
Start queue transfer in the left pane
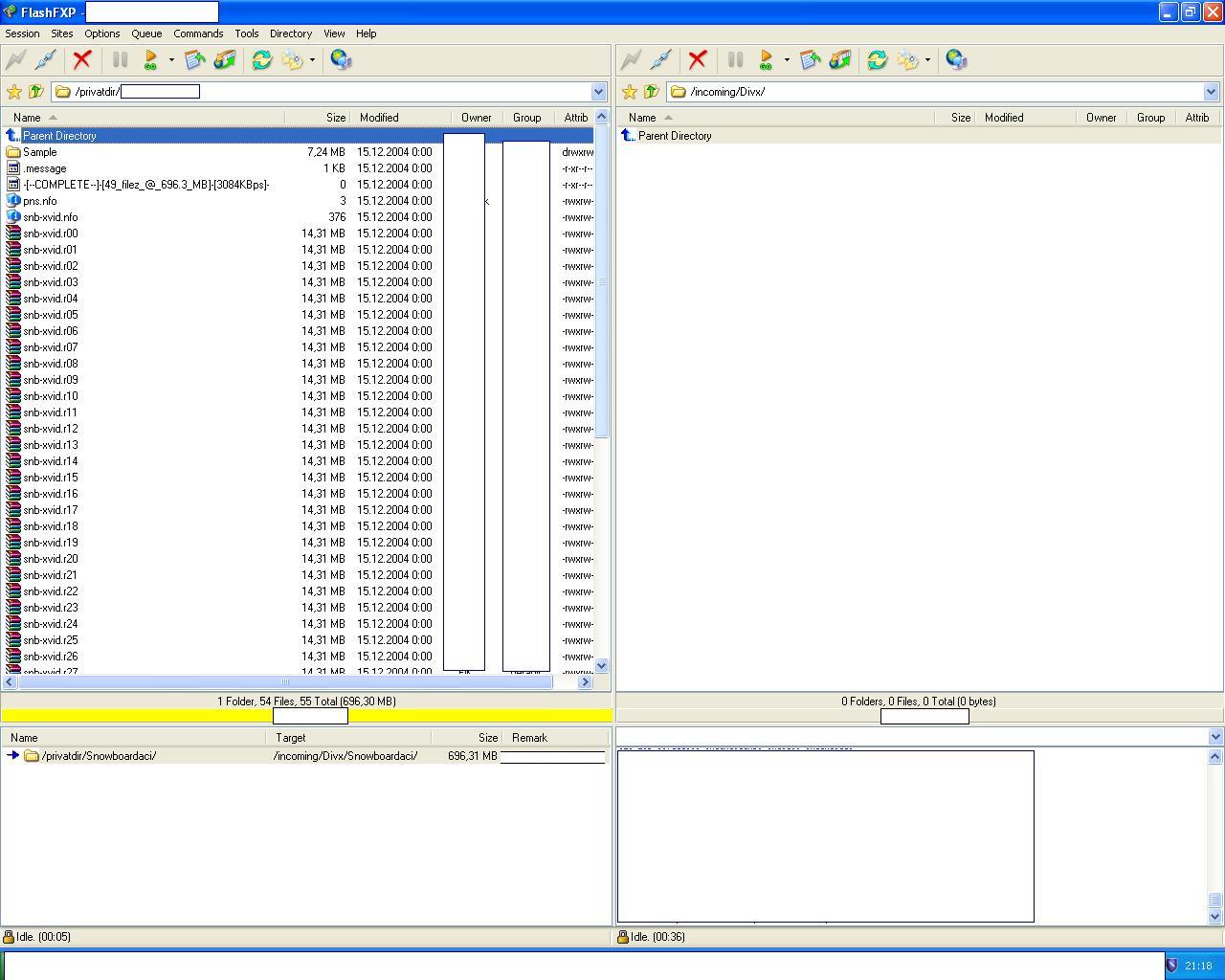(x=150, y=60)
